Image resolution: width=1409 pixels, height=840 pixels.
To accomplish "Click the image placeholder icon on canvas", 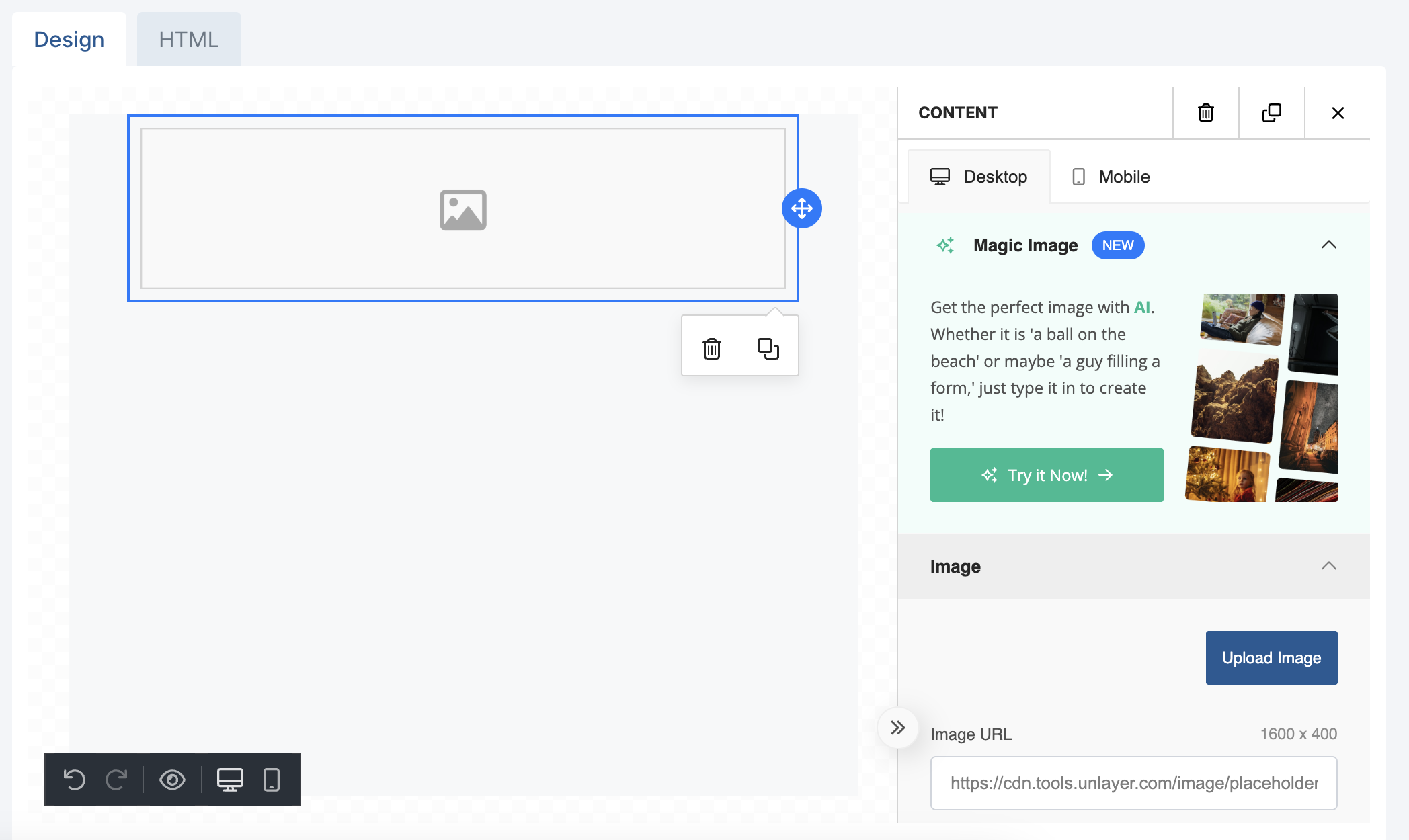I will [462, 210].
